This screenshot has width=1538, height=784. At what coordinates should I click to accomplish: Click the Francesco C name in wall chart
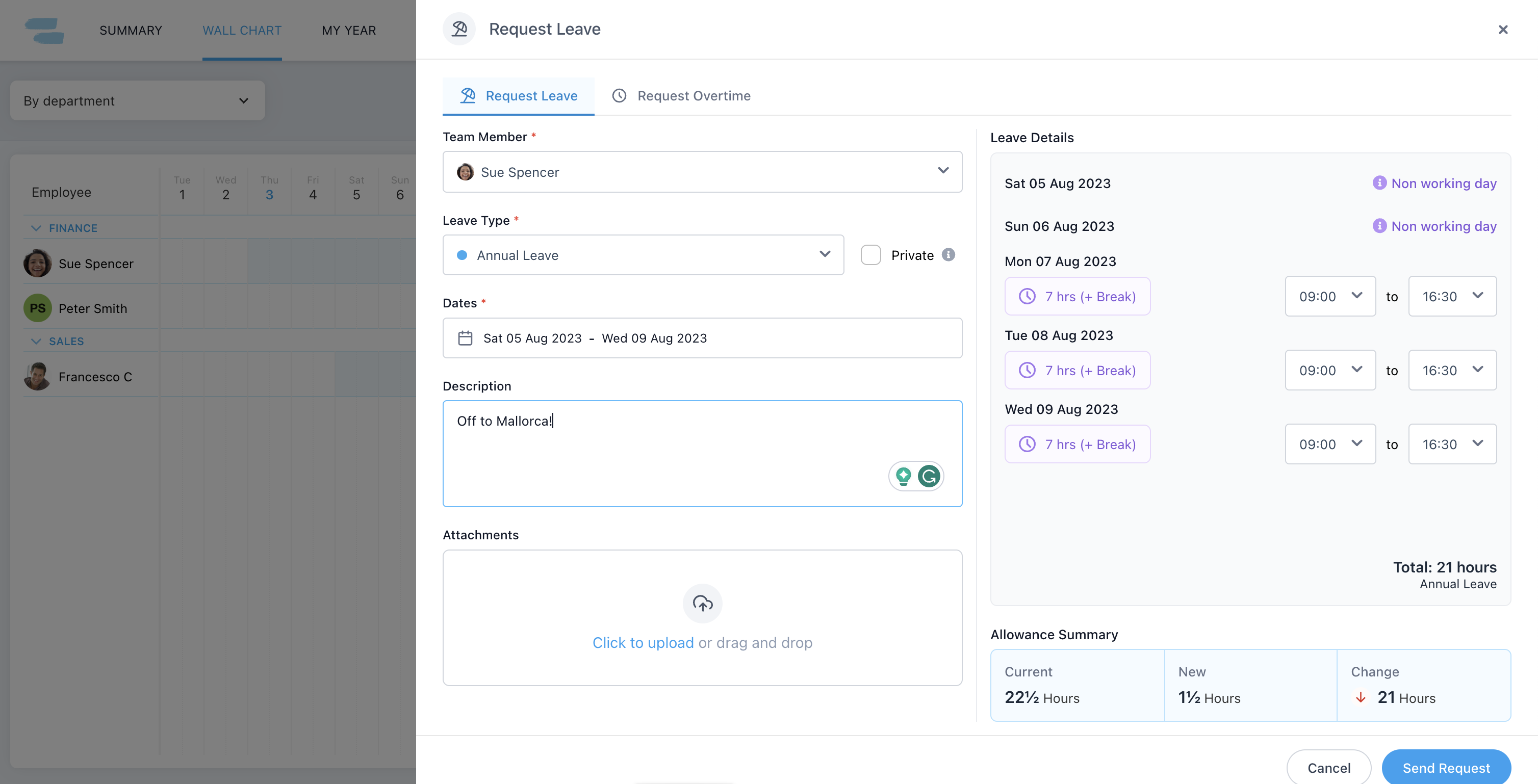[x=95, y=377]
